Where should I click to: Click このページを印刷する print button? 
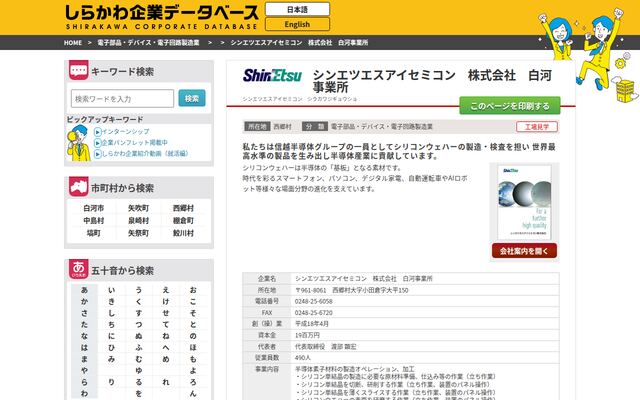pyautogui.click(x=510, y=106)
